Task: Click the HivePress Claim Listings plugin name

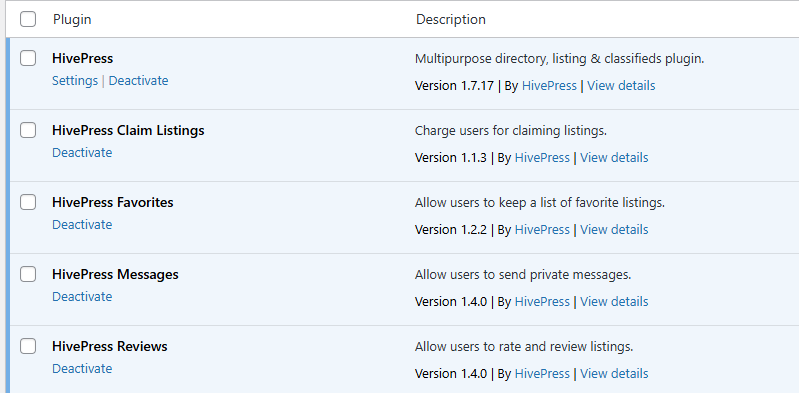Action: (x=128, y=130)
